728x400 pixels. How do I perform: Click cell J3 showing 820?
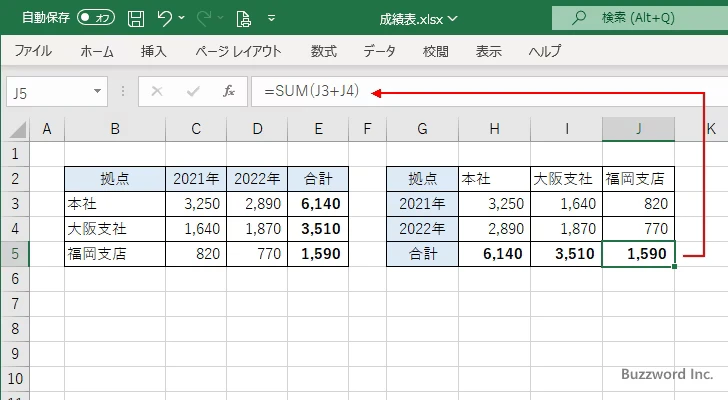tap(638, 204)
